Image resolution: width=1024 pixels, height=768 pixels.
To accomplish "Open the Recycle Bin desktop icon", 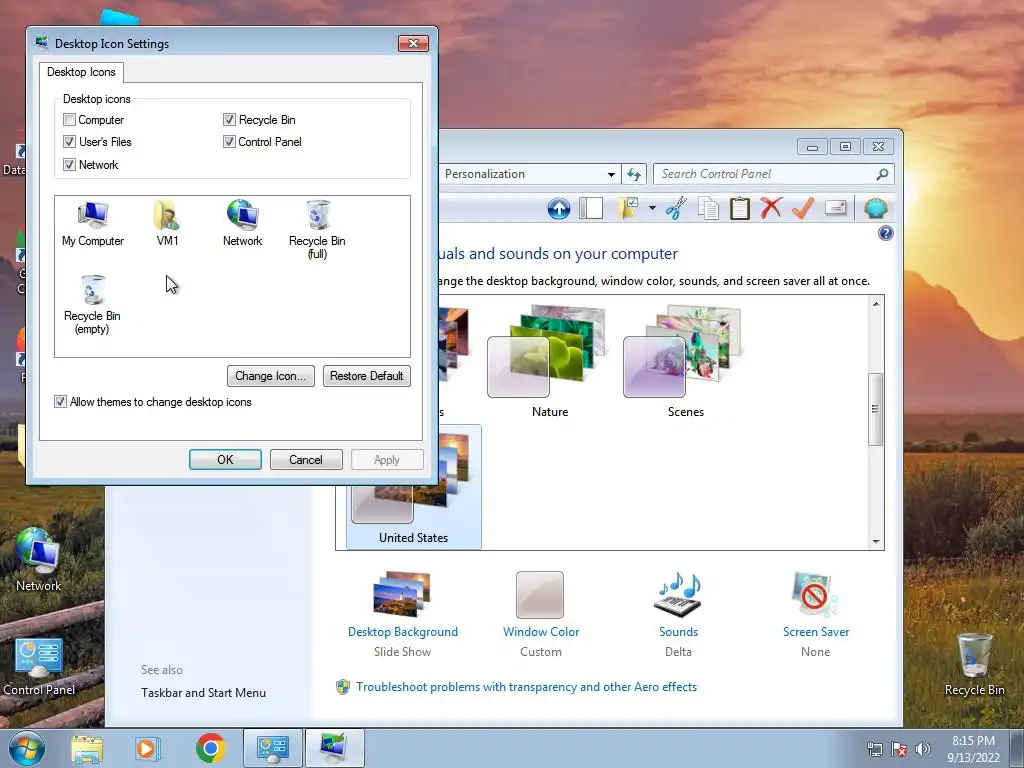I will point(974,664).
